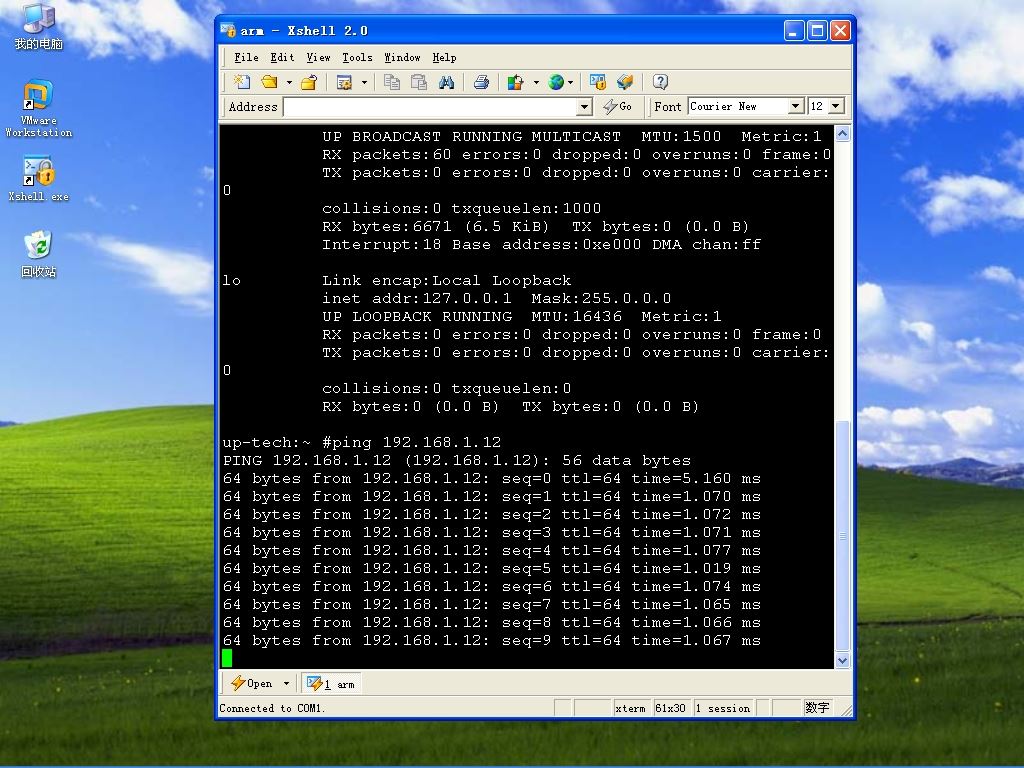Expand the Address bar dropdown arrow
Viewport: 1024px width, 768px height.
pos(584,106)
